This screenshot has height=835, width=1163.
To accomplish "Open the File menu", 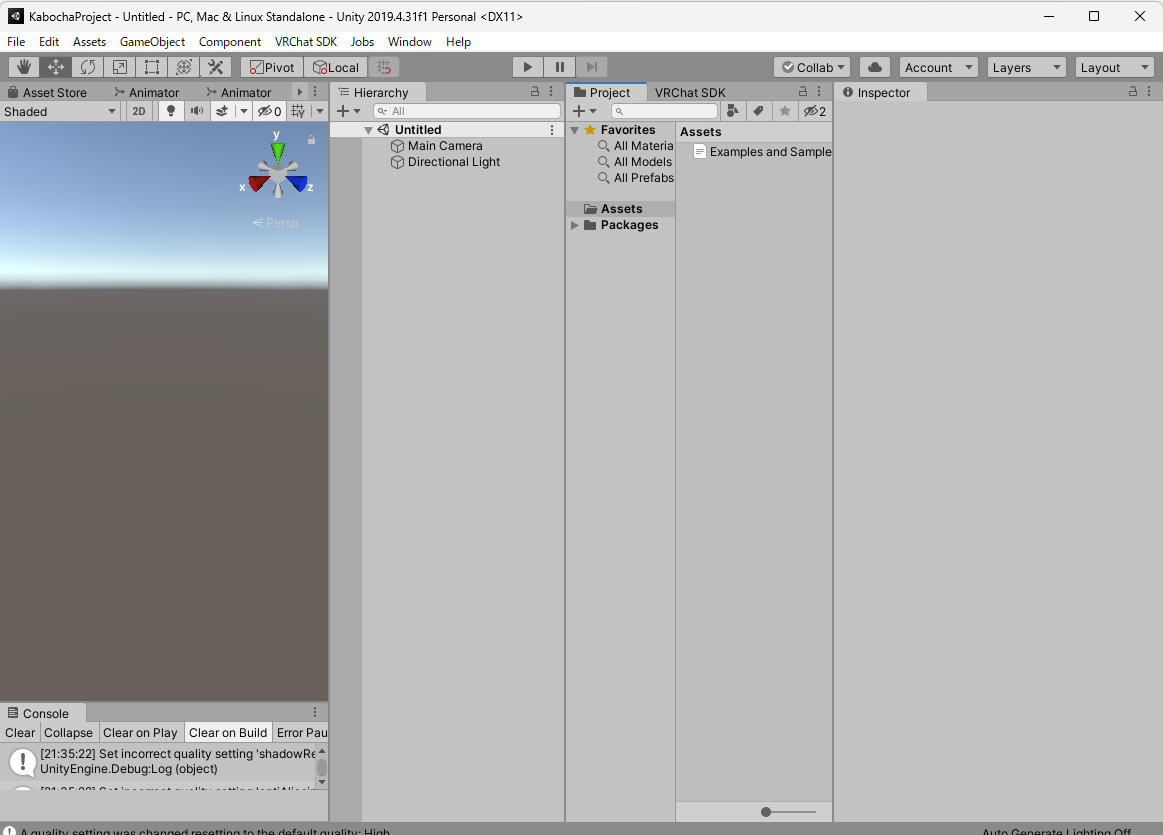I will click(16, 42).
